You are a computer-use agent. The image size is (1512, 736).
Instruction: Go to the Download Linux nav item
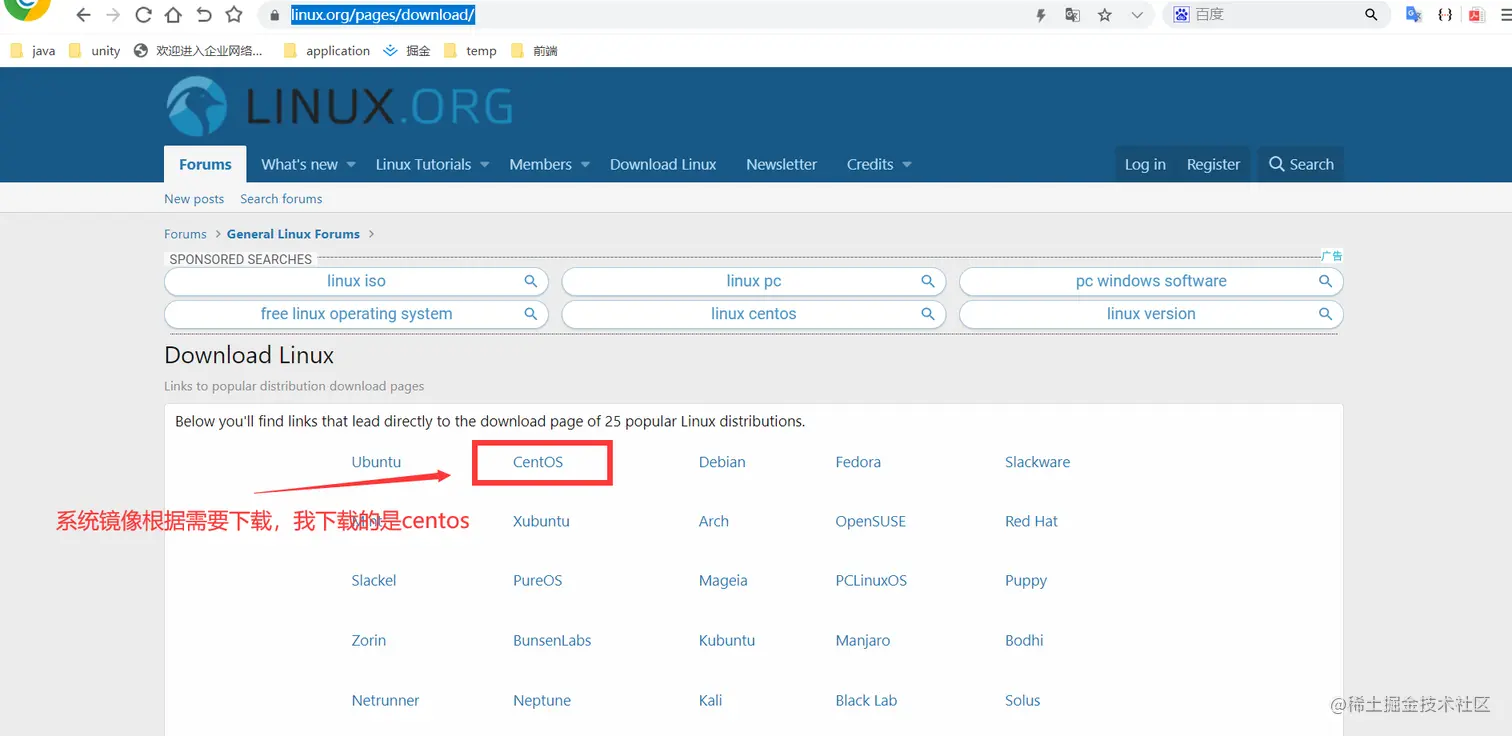tap(663, 164)
